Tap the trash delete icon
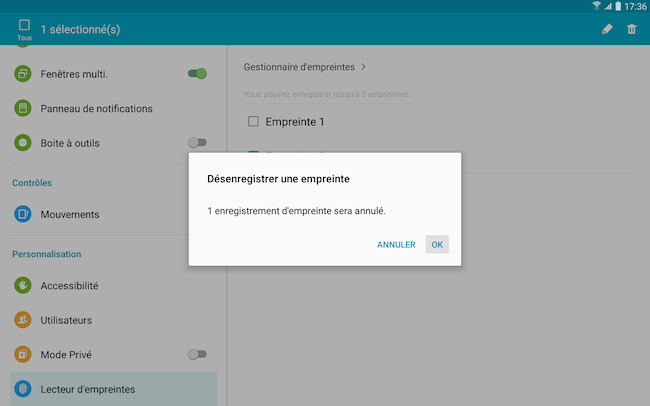The height and width of the screenshot is (406, 650). [631, 29]
